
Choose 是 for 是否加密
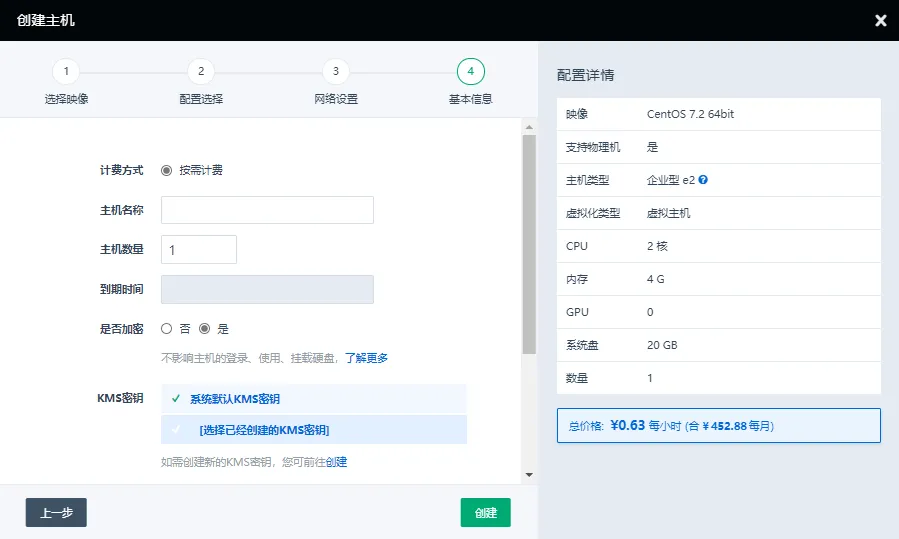(x=204, y=329)
